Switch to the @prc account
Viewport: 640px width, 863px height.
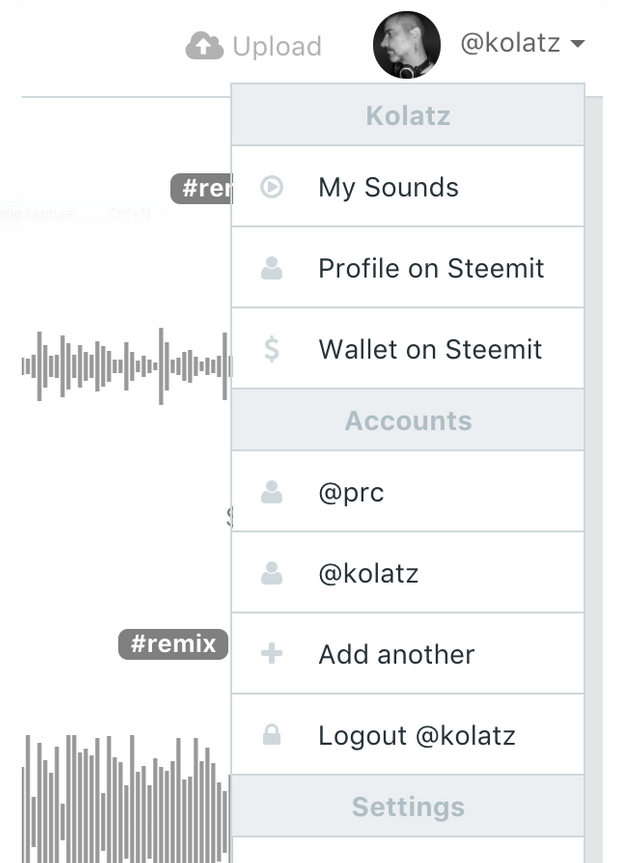[351, 492]
